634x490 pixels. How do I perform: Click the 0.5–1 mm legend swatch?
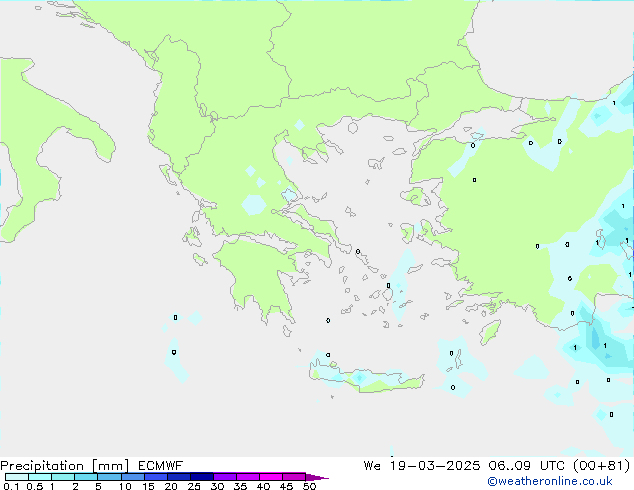(40, 477)
